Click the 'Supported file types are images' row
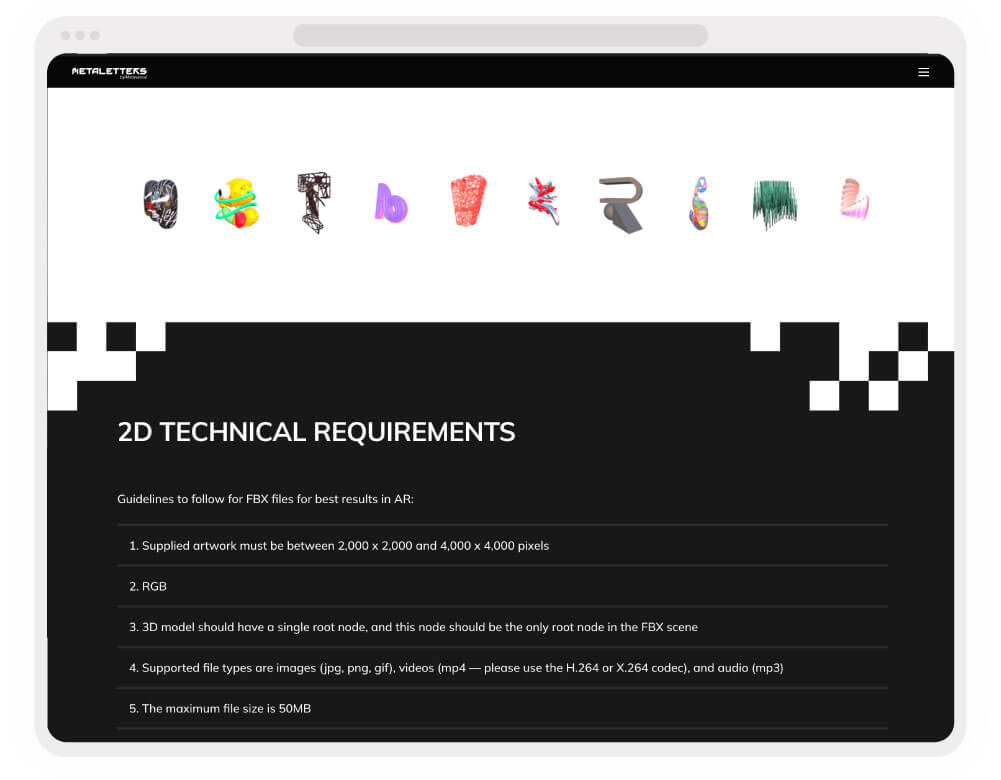This screenshot has height=780, width=1001. coord(502,668)
